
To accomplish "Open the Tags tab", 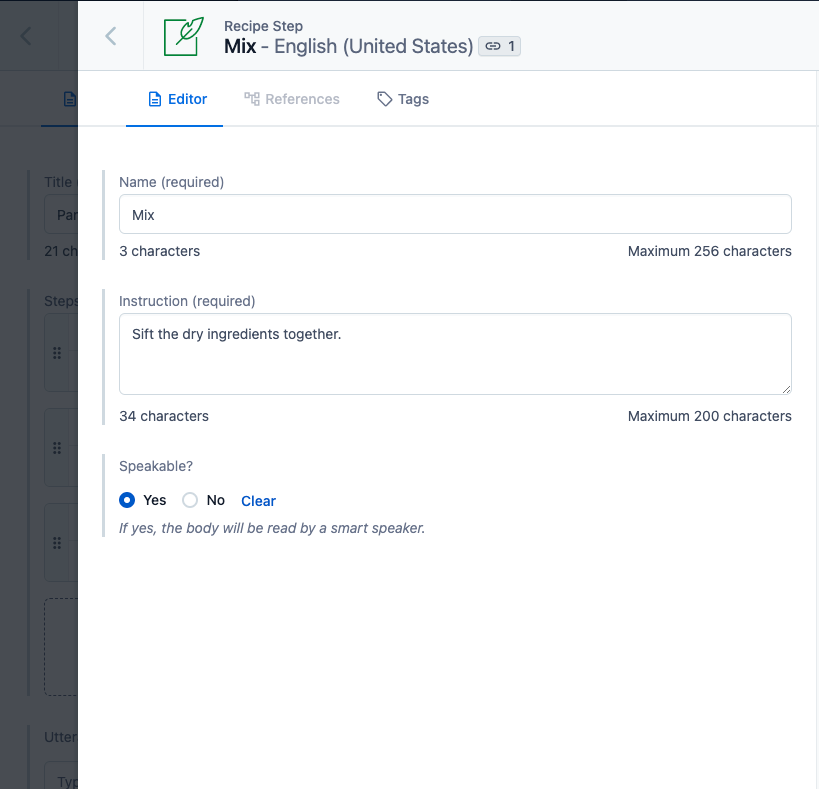I will tap(403, 99).
